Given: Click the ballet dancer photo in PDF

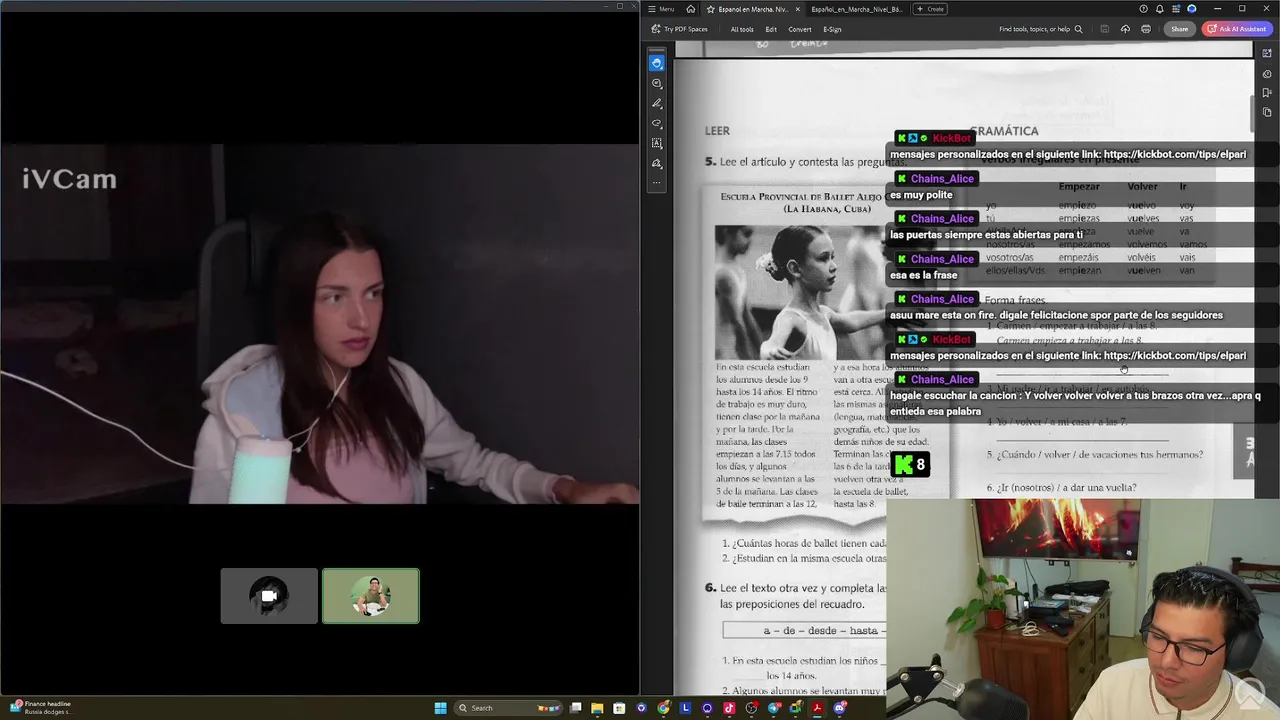Looking at the screenshot, I should 799,292.
